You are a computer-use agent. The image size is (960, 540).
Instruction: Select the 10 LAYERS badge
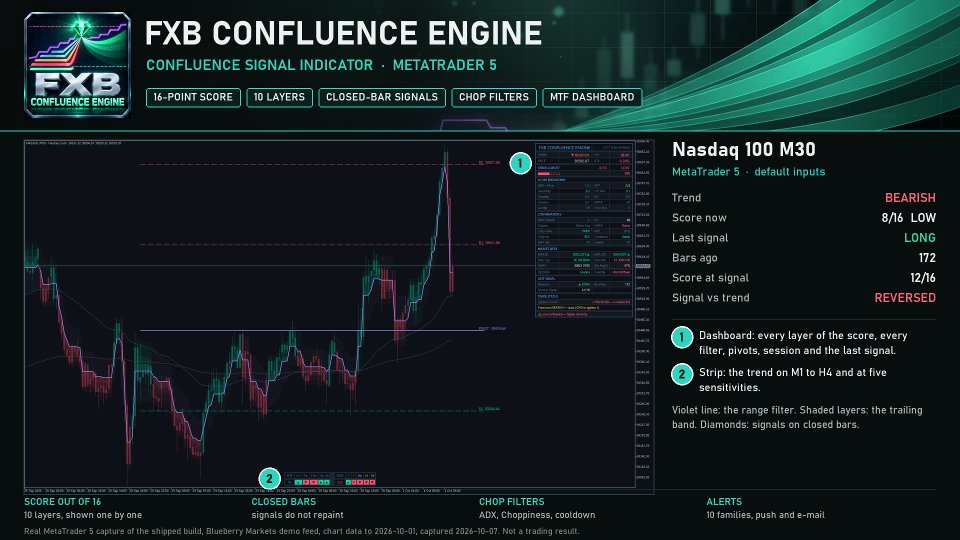279,97
